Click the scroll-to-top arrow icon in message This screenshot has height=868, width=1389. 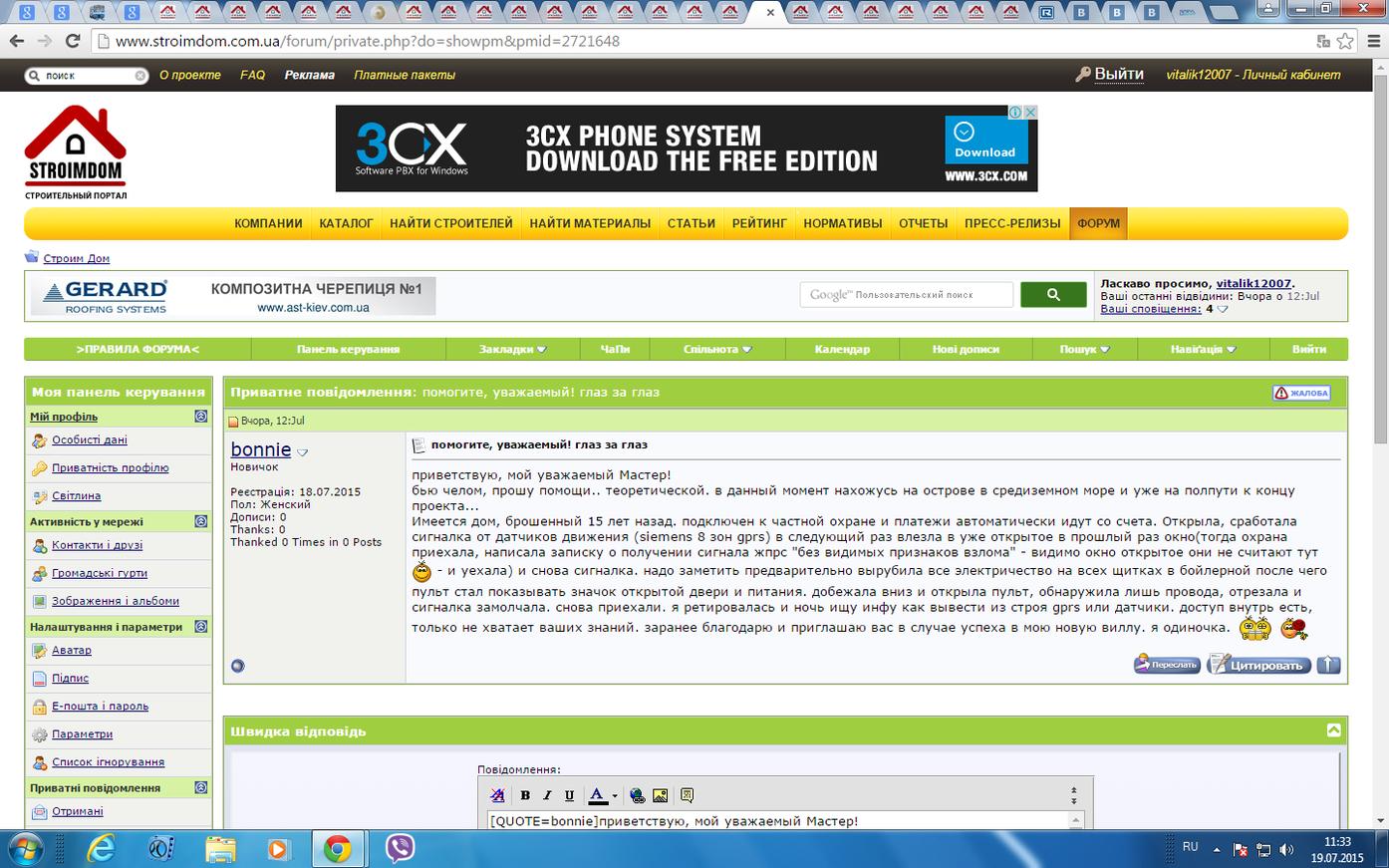pos(1328,665)
